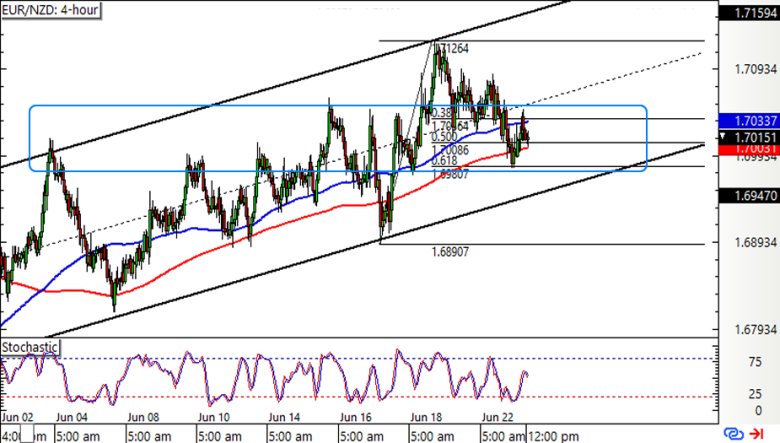Click the red 1.70031 price tag

[x=749, y=148]
